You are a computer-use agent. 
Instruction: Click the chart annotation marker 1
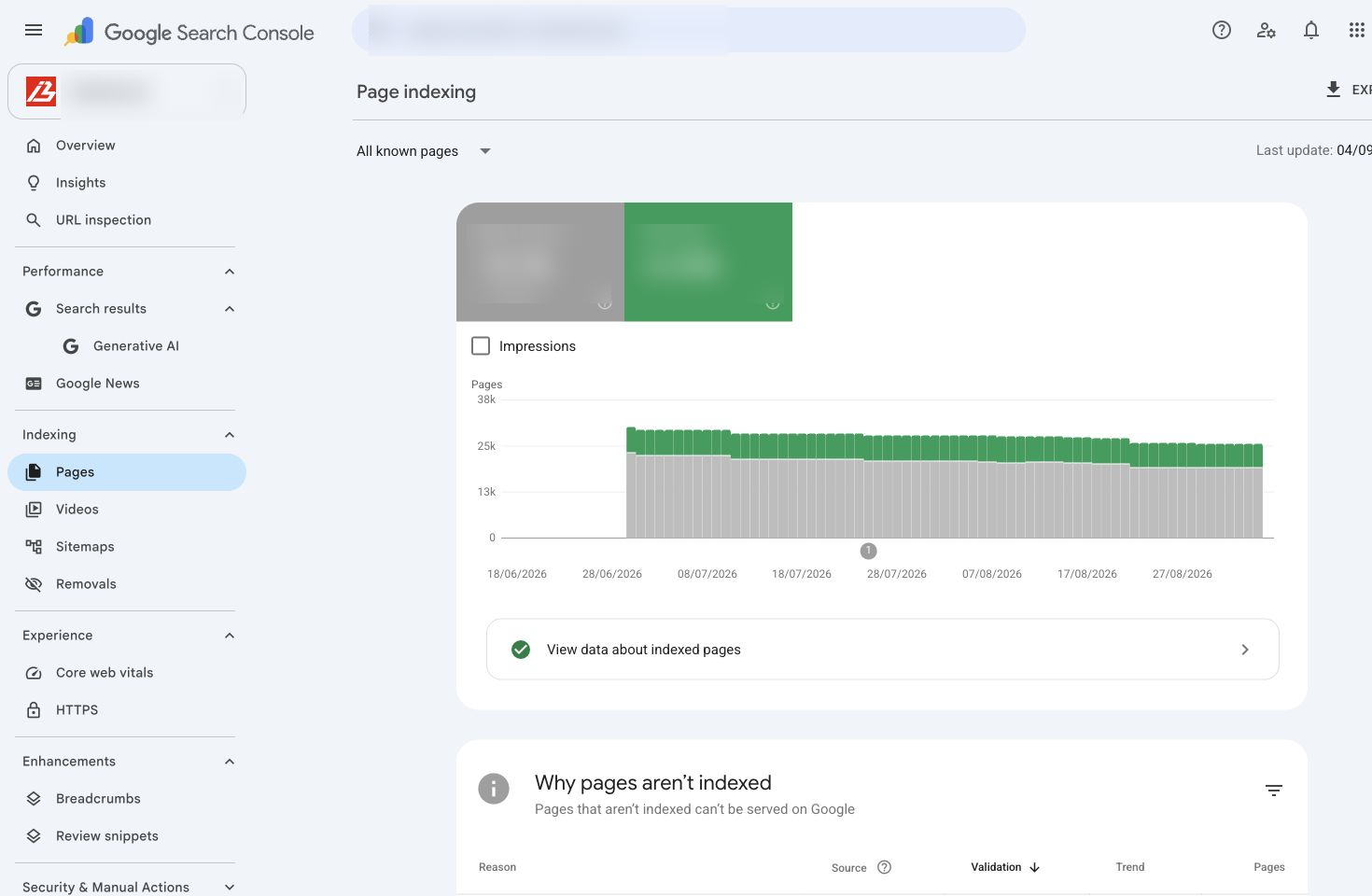(x=868, y=551)
